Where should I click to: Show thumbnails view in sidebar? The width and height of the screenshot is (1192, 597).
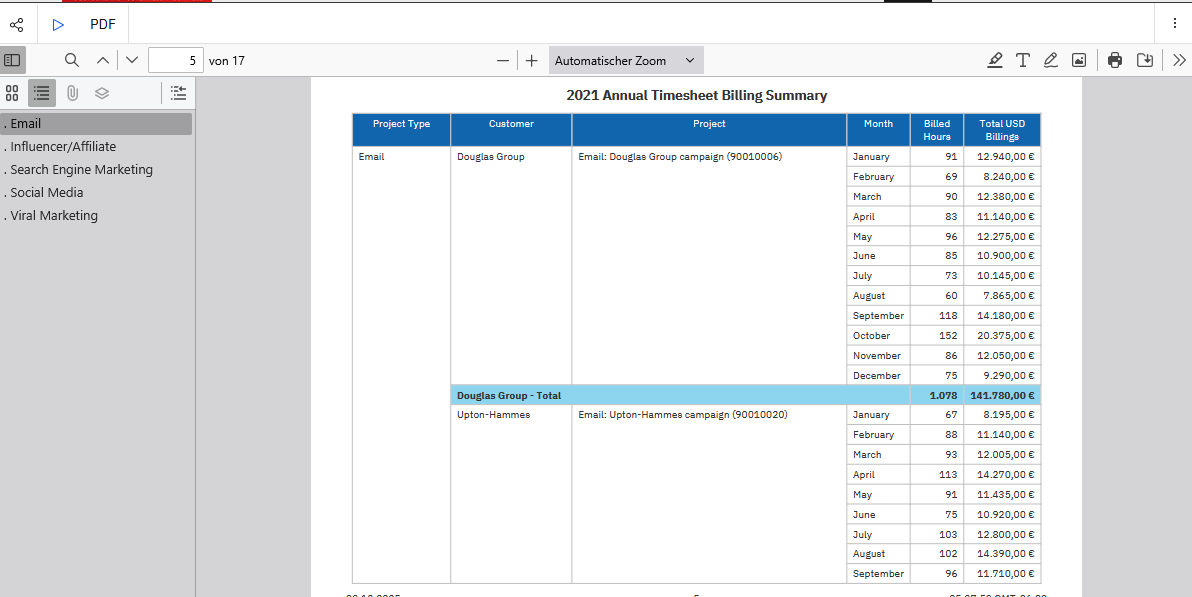click(13, 93)
